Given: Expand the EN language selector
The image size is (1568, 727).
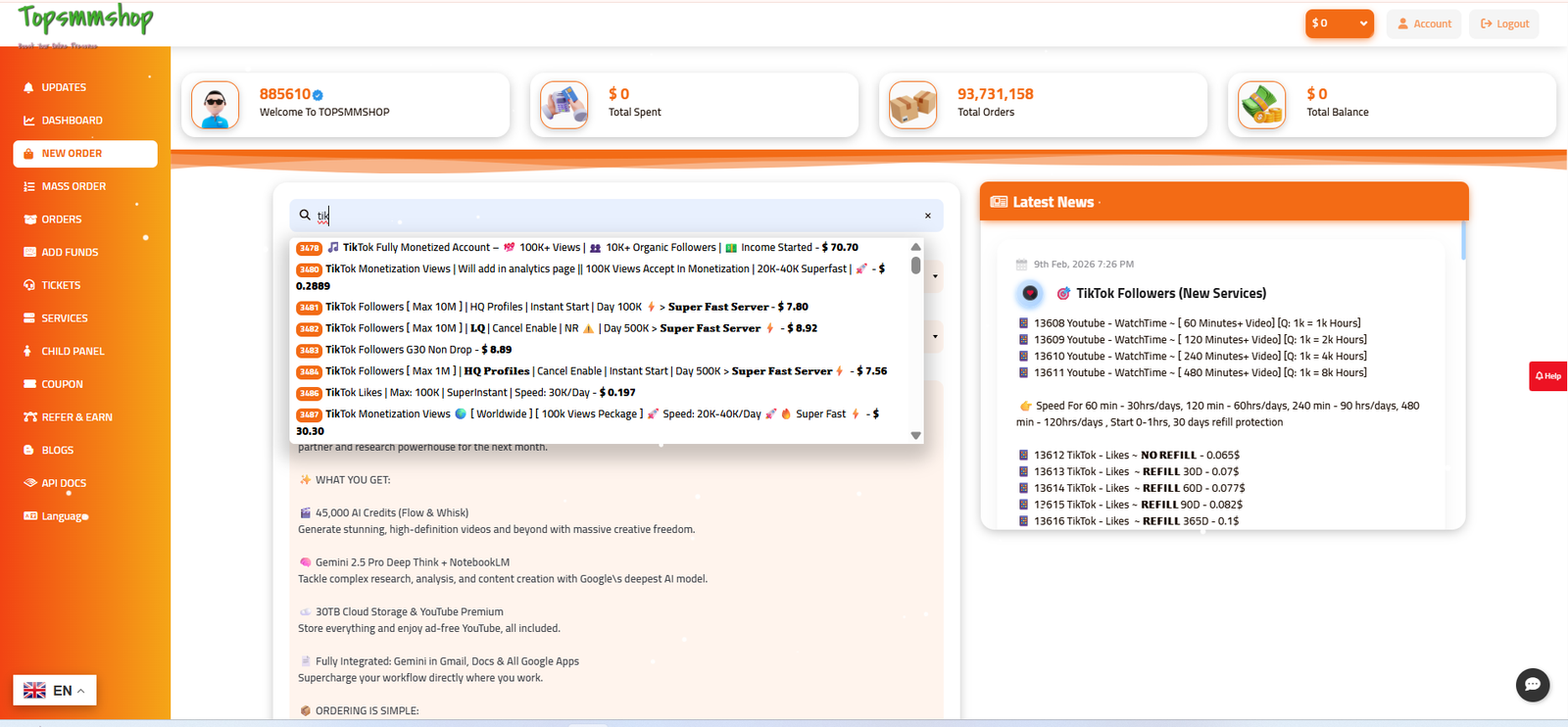Looking at the screenshot, I should pyautogui.click(x=55, y=691).
